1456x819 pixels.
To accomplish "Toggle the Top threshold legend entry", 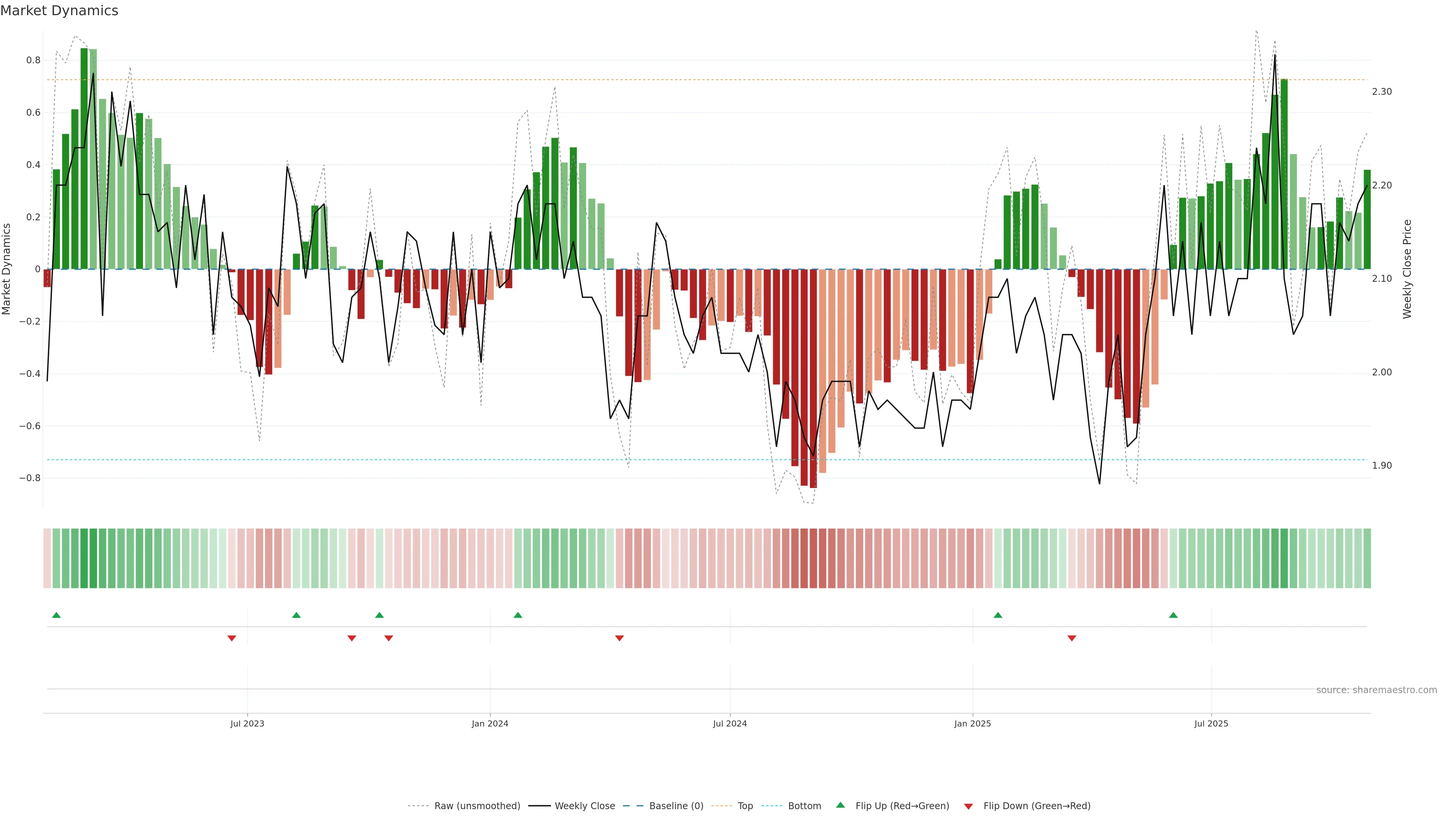I will [x=745, y=806].
